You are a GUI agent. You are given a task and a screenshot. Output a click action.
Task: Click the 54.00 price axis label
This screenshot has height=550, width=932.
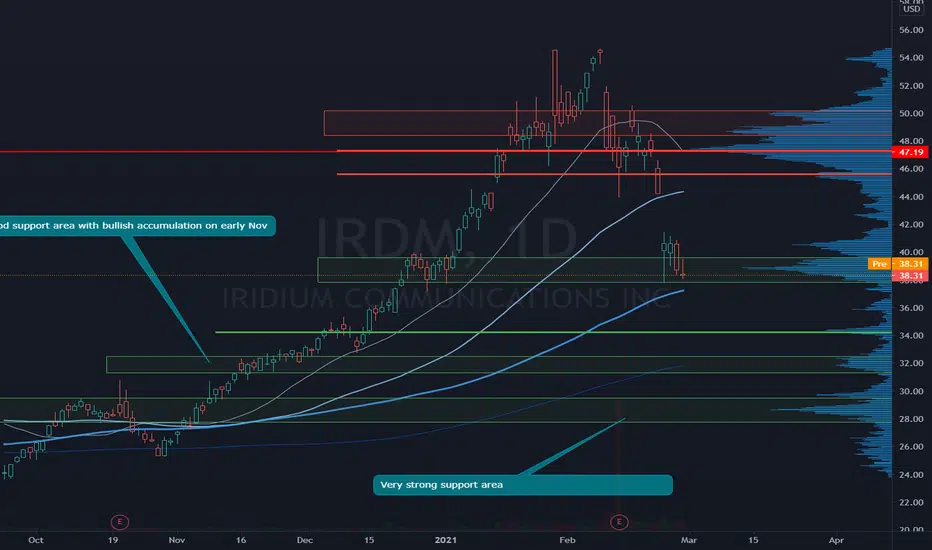click(x=911, y=58)
